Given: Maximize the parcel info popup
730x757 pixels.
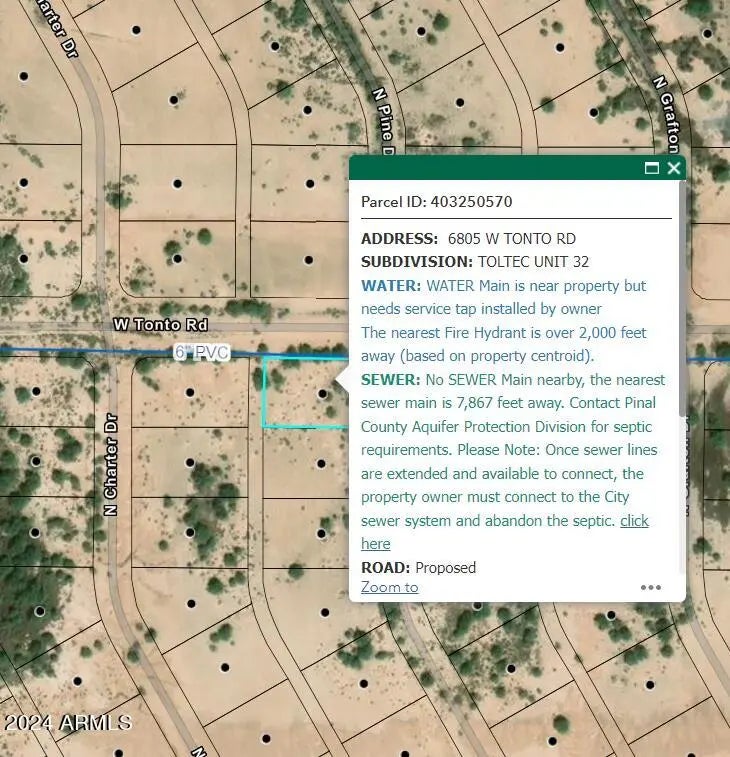Looking at the screenshot, I should [652, 168].
